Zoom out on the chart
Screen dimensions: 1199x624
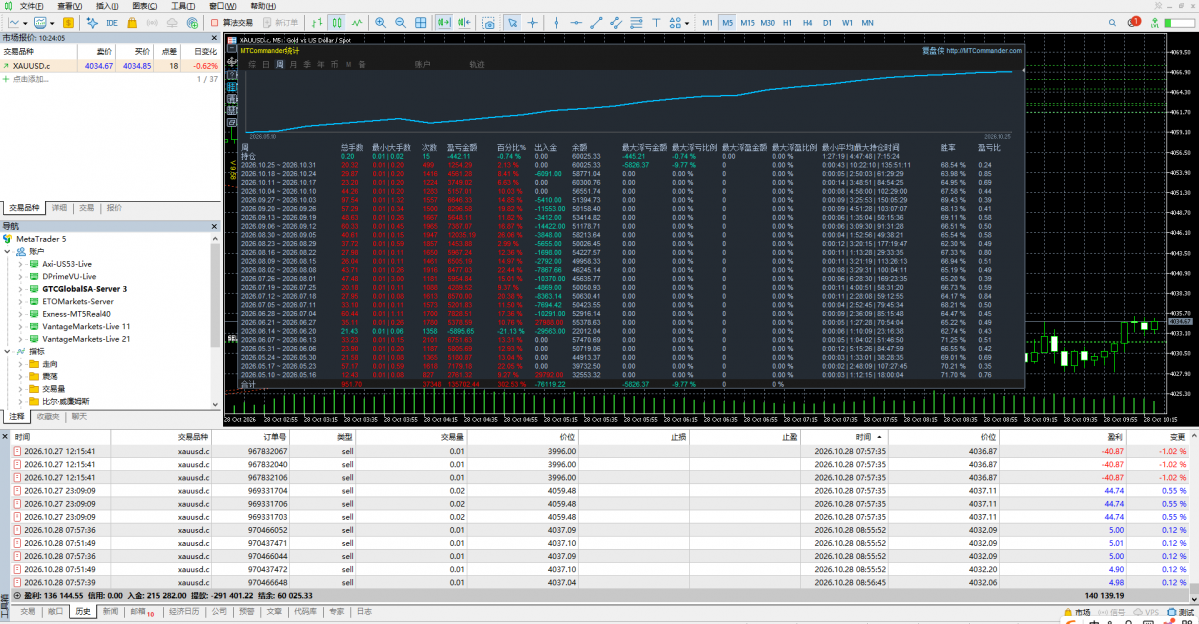pyautogui.click(x=400, y=23)
